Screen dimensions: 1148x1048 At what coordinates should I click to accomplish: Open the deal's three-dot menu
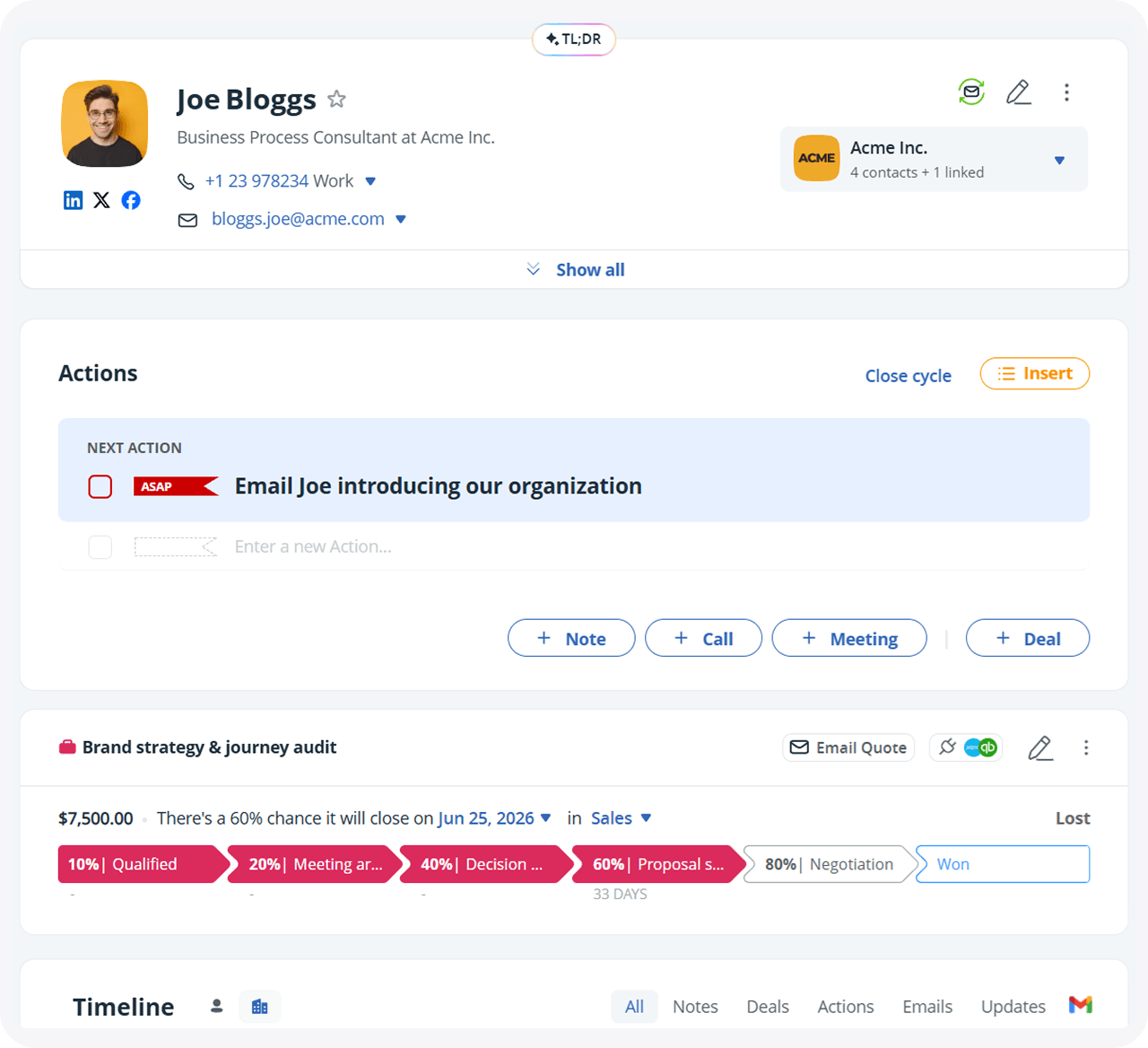pos(1086,747)
